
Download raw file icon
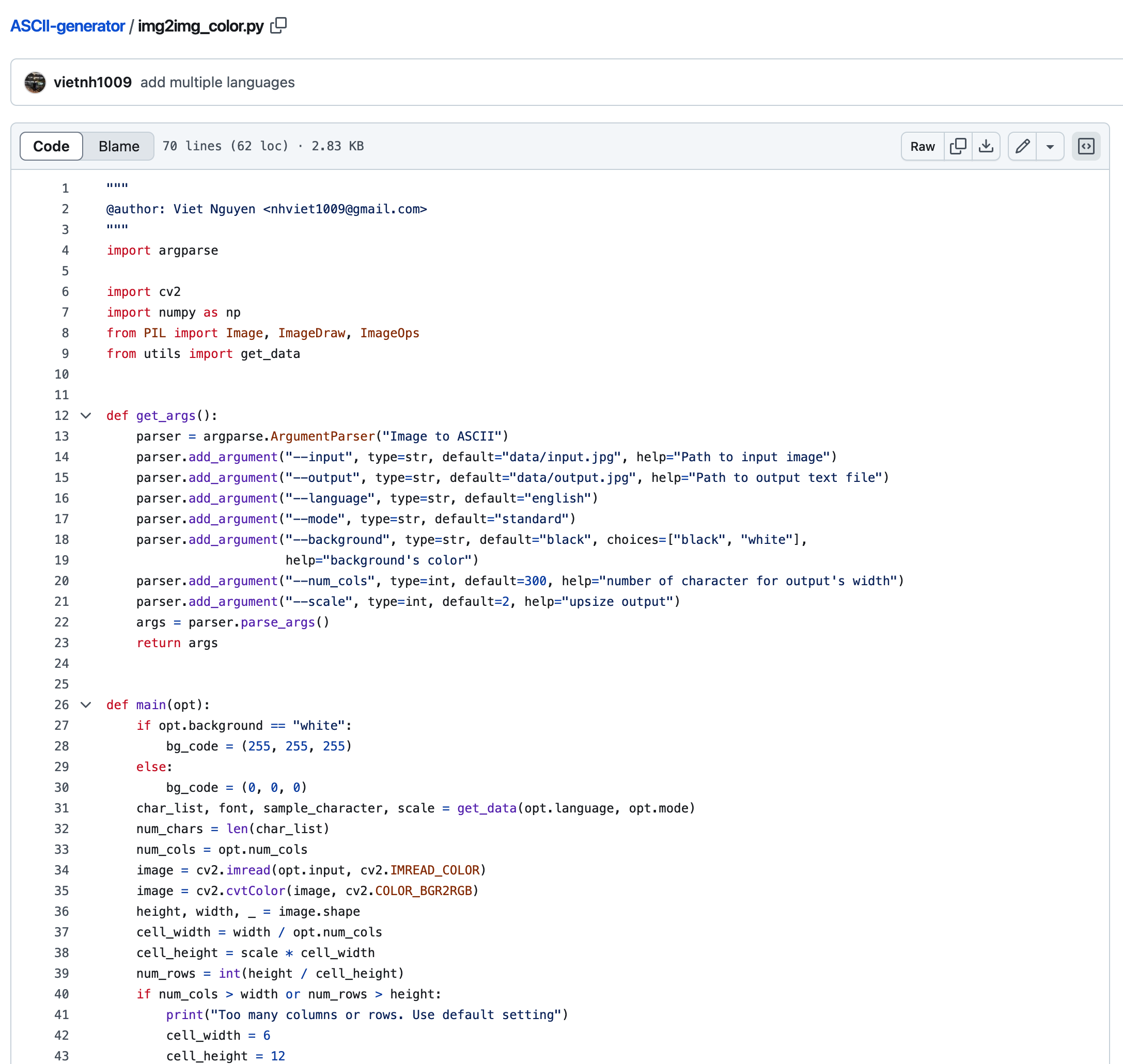pos(986,146)
